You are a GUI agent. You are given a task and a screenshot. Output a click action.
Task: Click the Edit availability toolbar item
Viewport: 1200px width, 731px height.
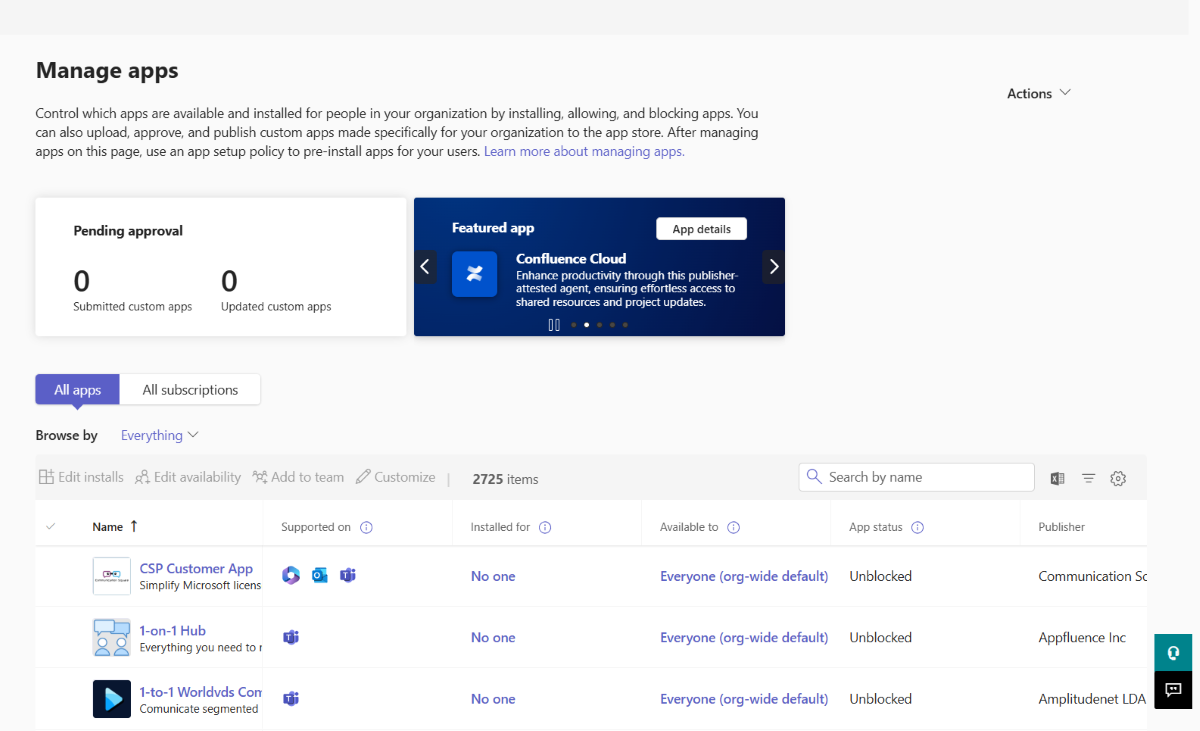[188, 477]
